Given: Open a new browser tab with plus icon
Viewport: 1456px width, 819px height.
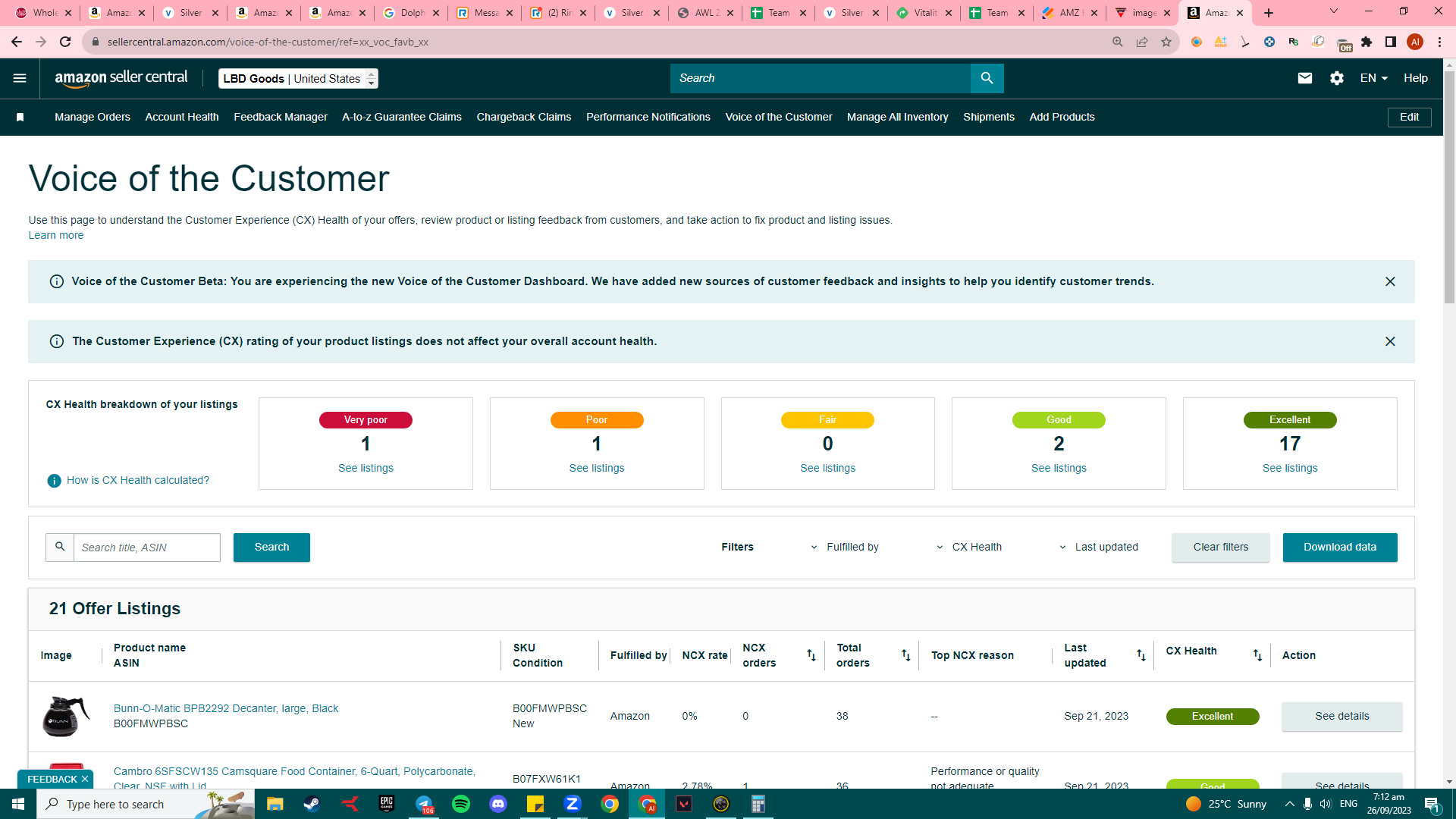Looking at the screenshot, I should 1269,13.
